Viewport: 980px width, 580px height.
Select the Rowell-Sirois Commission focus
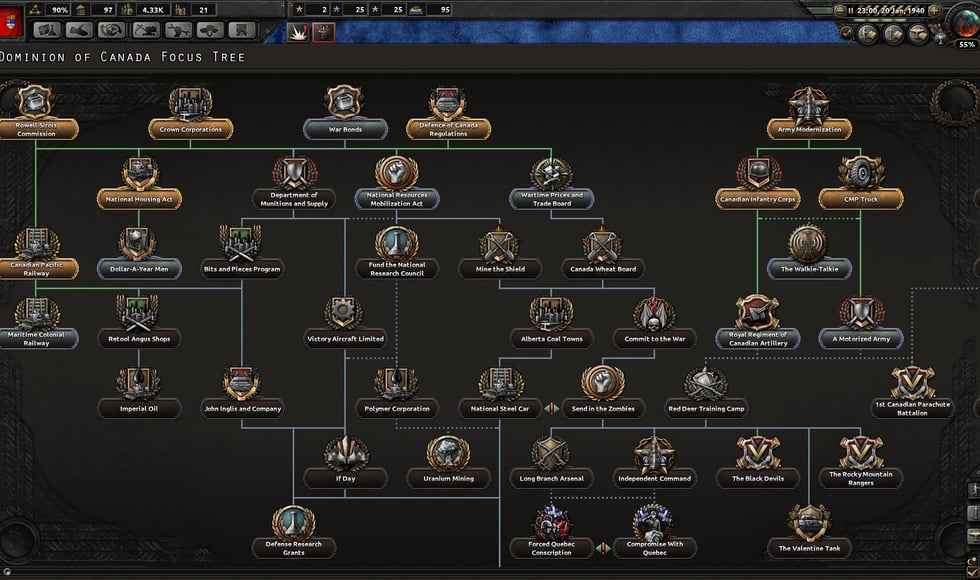point(36,129)
